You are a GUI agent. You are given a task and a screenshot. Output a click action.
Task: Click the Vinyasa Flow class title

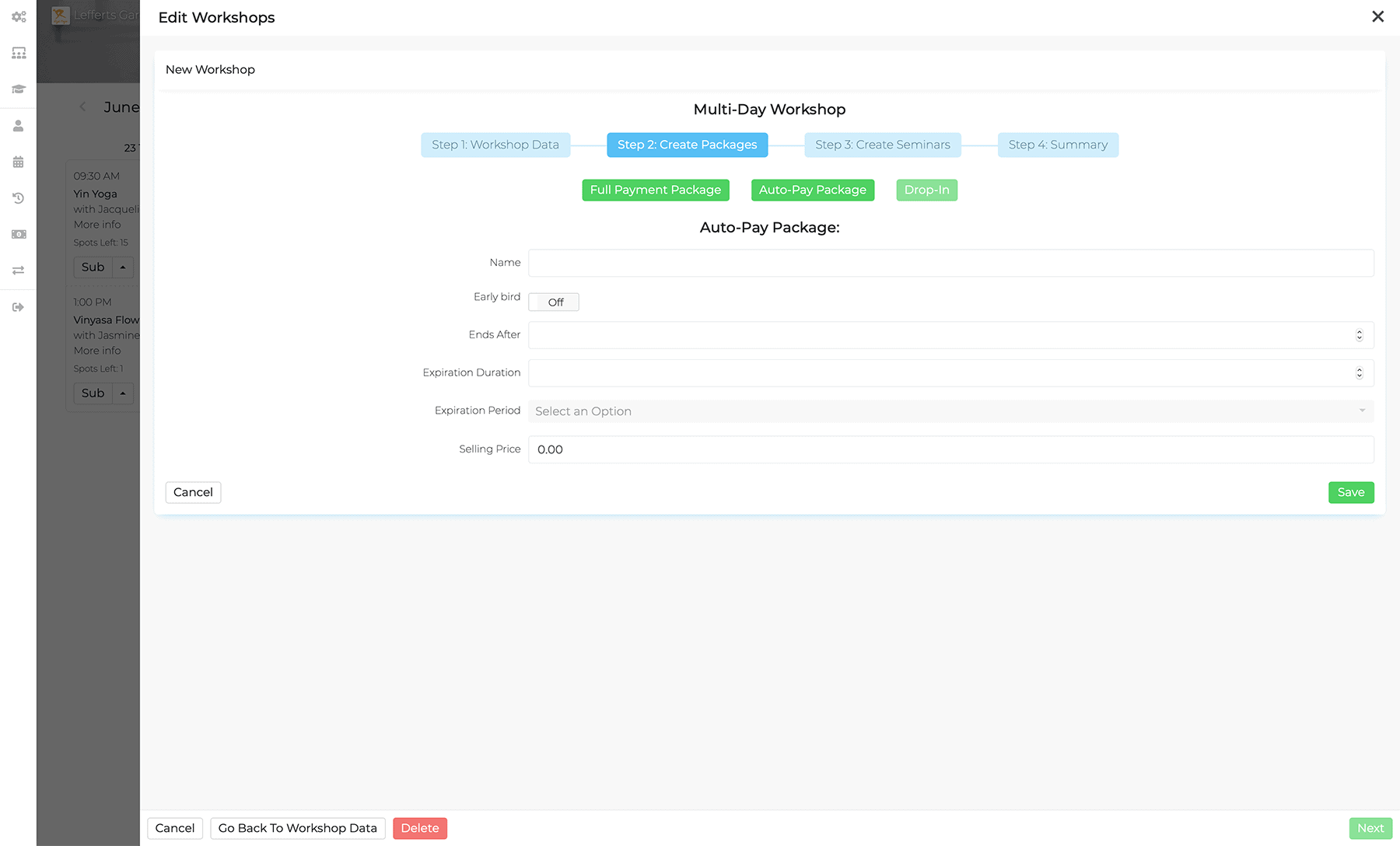pyautogui.click(x=107, y=320)
